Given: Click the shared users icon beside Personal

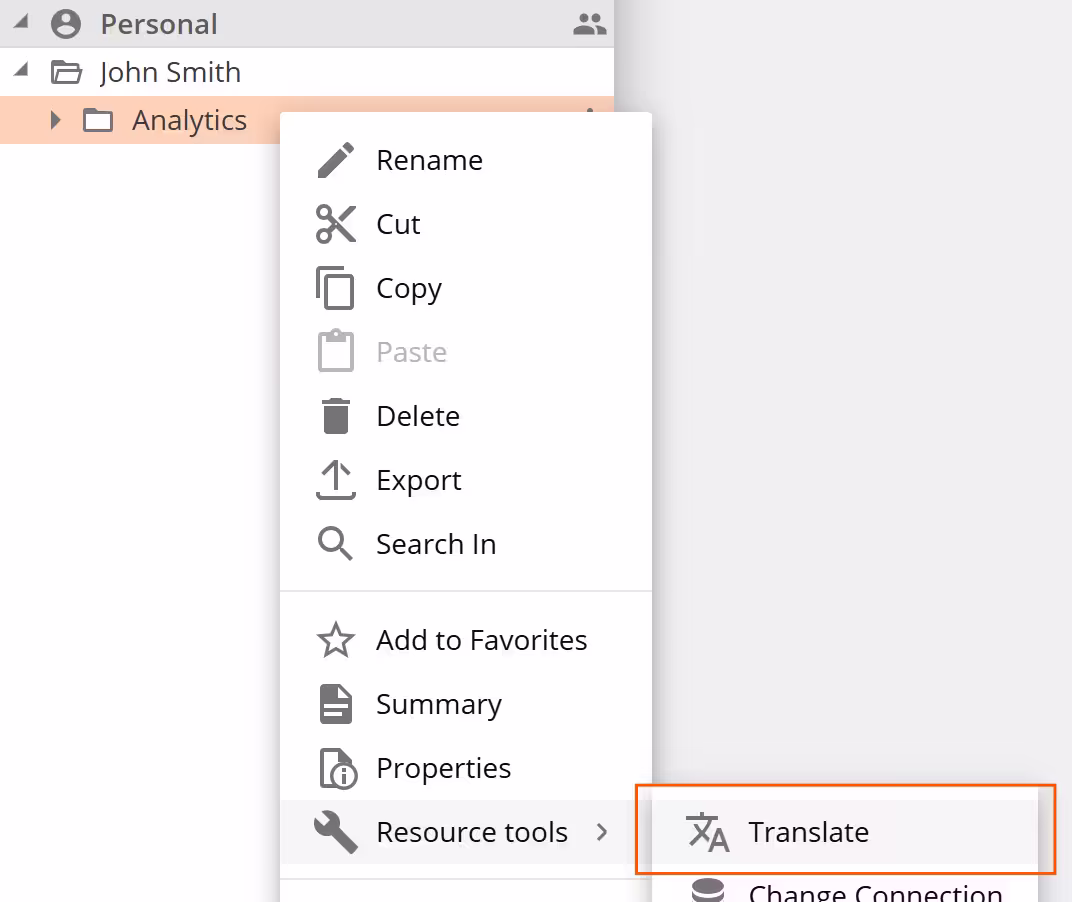Looking at the screenshot, I should [x=589, y=23].
